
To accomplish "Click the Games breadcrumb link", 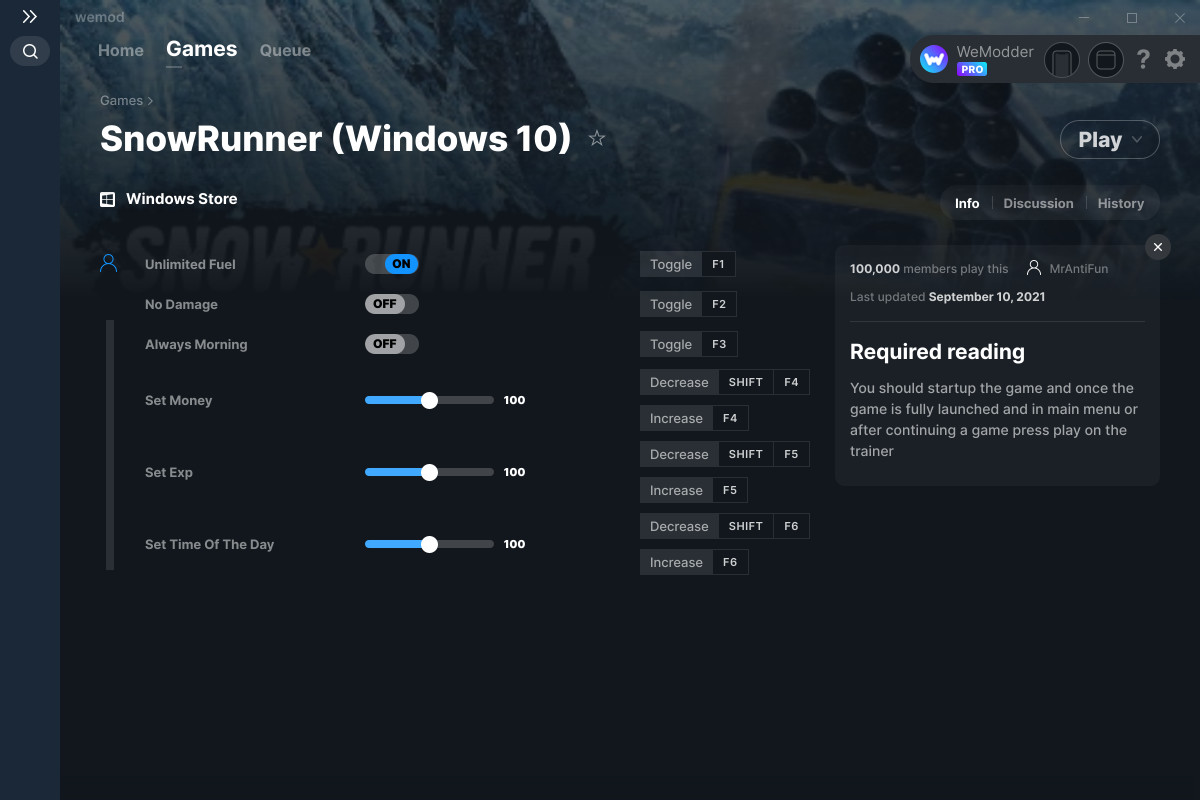I will [121, 100].
